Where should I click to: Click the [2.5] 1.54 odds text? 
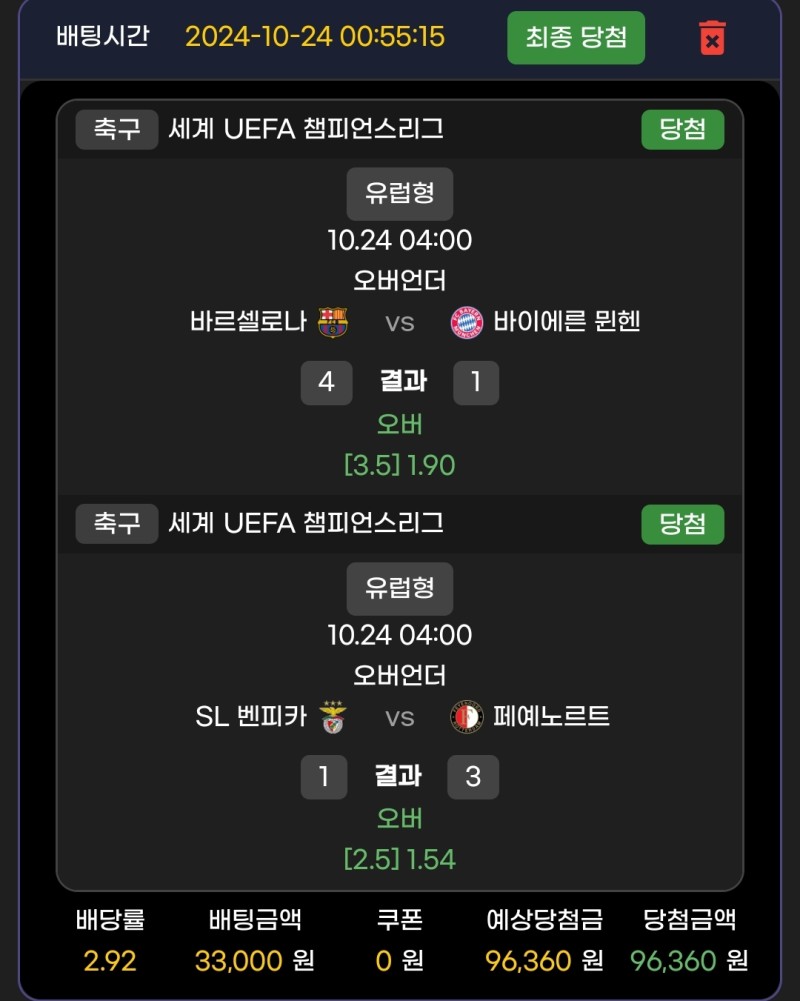399,859
